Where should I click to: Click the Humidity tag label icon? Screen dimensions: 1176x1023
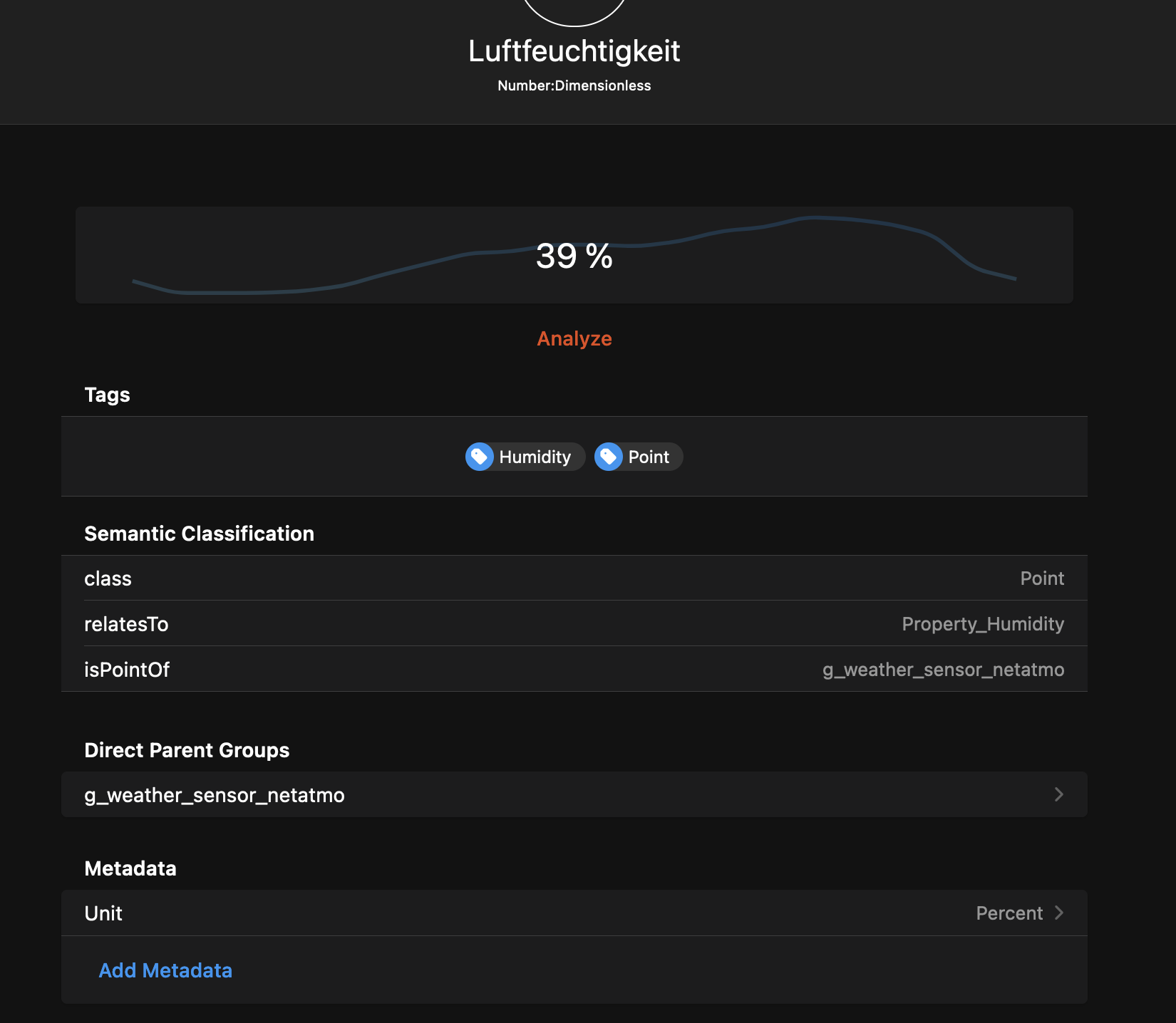click(480, 457)
